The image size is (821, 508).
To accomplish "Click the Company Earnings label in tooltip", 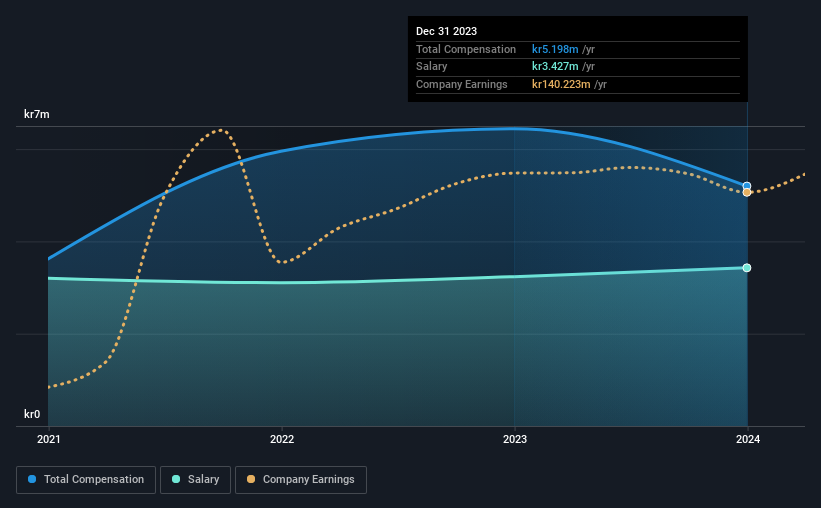I will [462, 84].
